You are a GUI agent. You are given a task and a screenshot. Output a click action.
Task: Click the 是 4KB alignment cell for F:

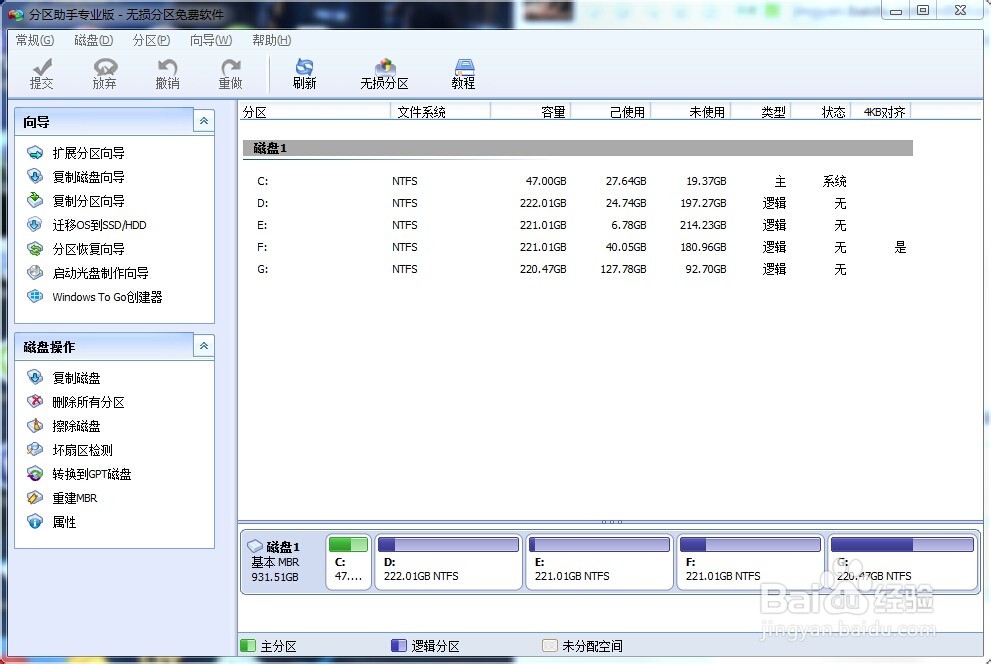tap(901, 247)
